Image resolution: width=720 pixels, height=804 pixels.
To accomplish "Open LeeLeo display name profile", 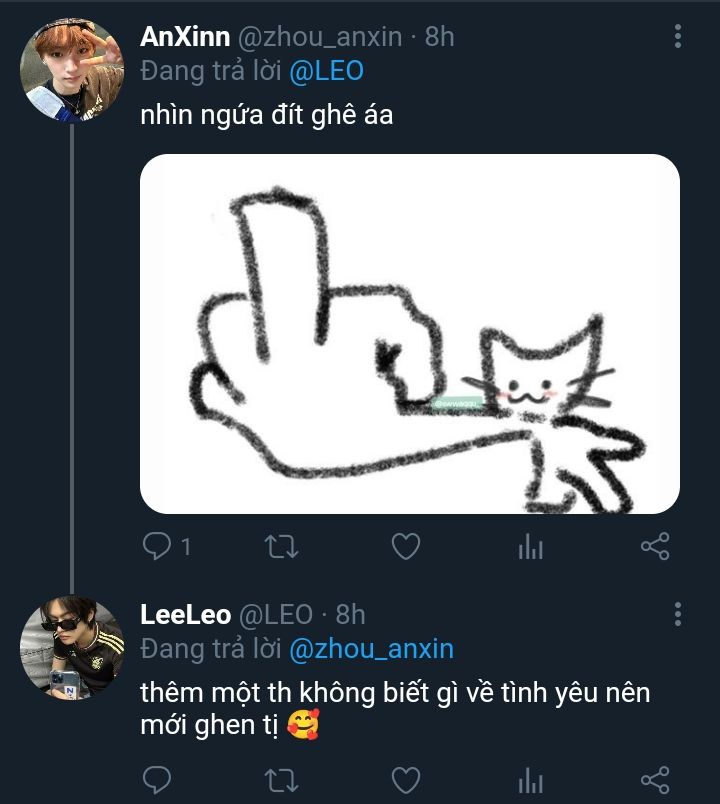I will pyautogui.click(x=186, y=613).
